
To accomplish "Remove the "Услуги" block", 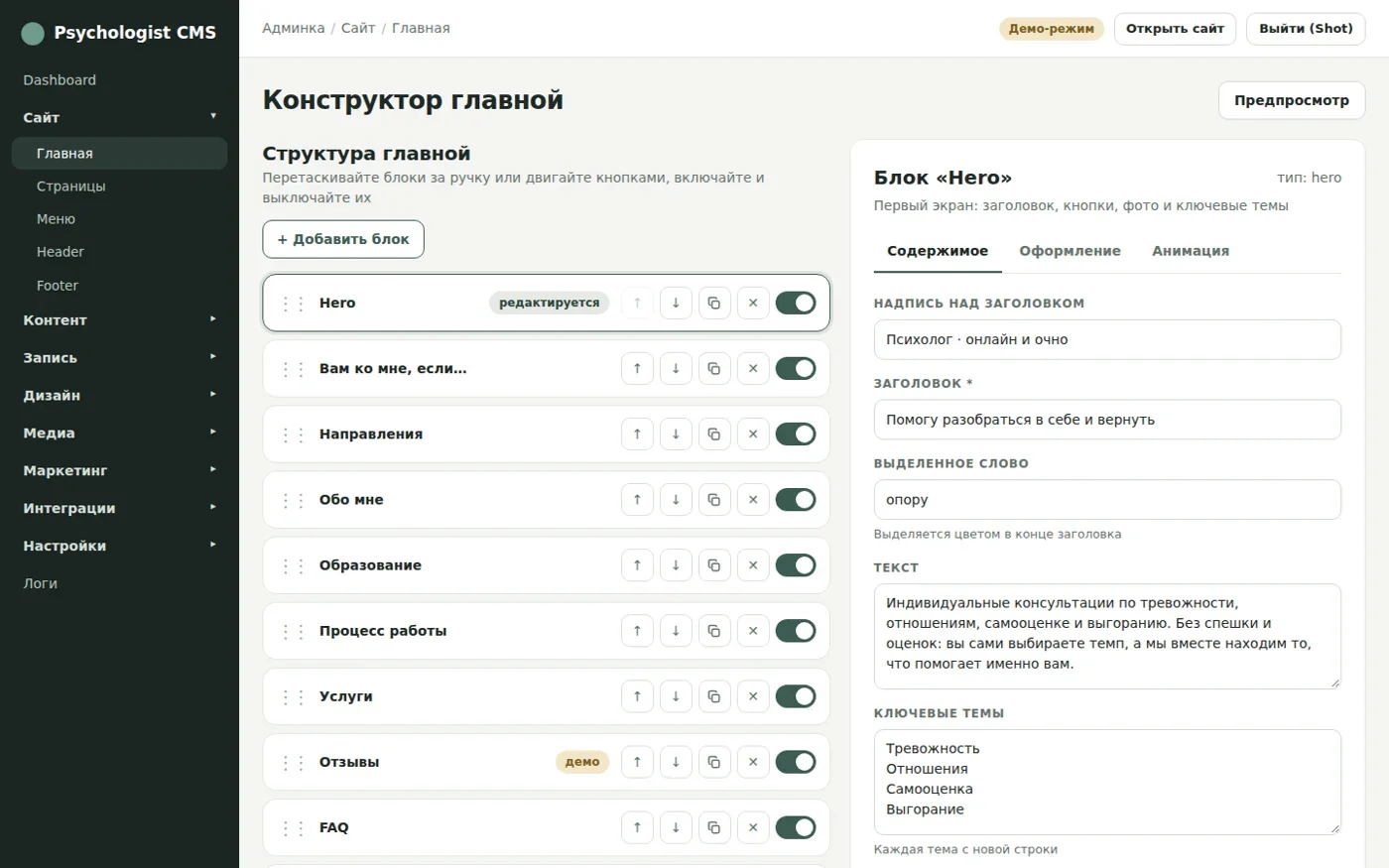I will point(753,695).
